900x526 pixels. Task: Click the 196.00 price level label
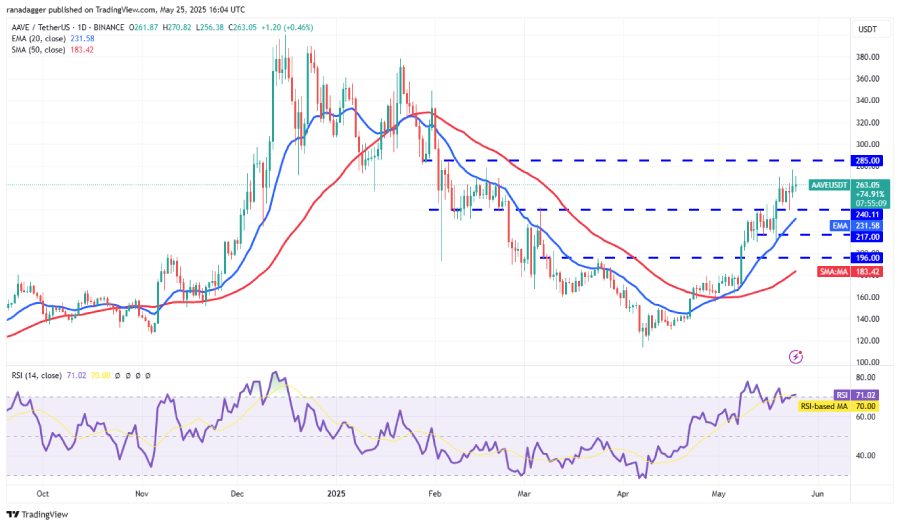pos(867,258)
